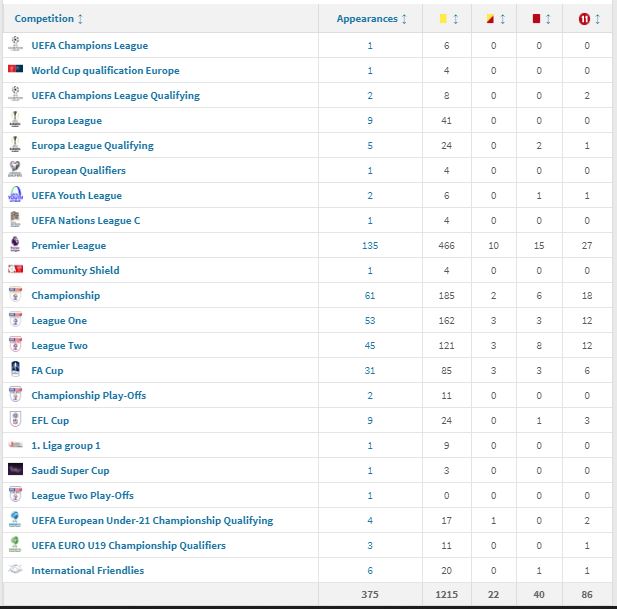Click the UEFA Youth League logo
This screenshot has height=609, width=617.
point(15,195)
